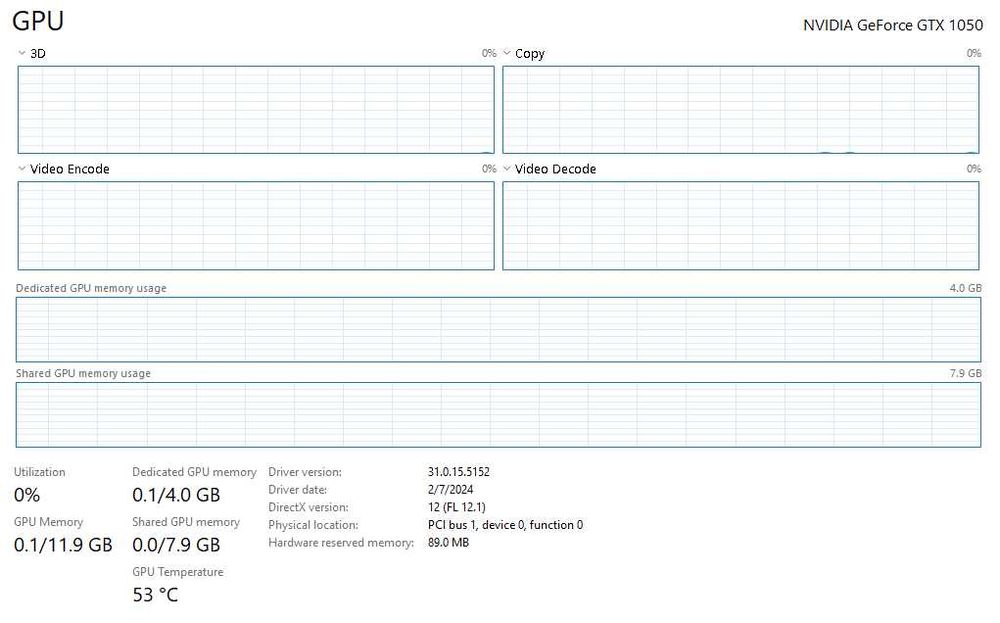Click the Dedicated GPU memory usage graph
The image size is (1000, 623).
click(x=498, y=329)
